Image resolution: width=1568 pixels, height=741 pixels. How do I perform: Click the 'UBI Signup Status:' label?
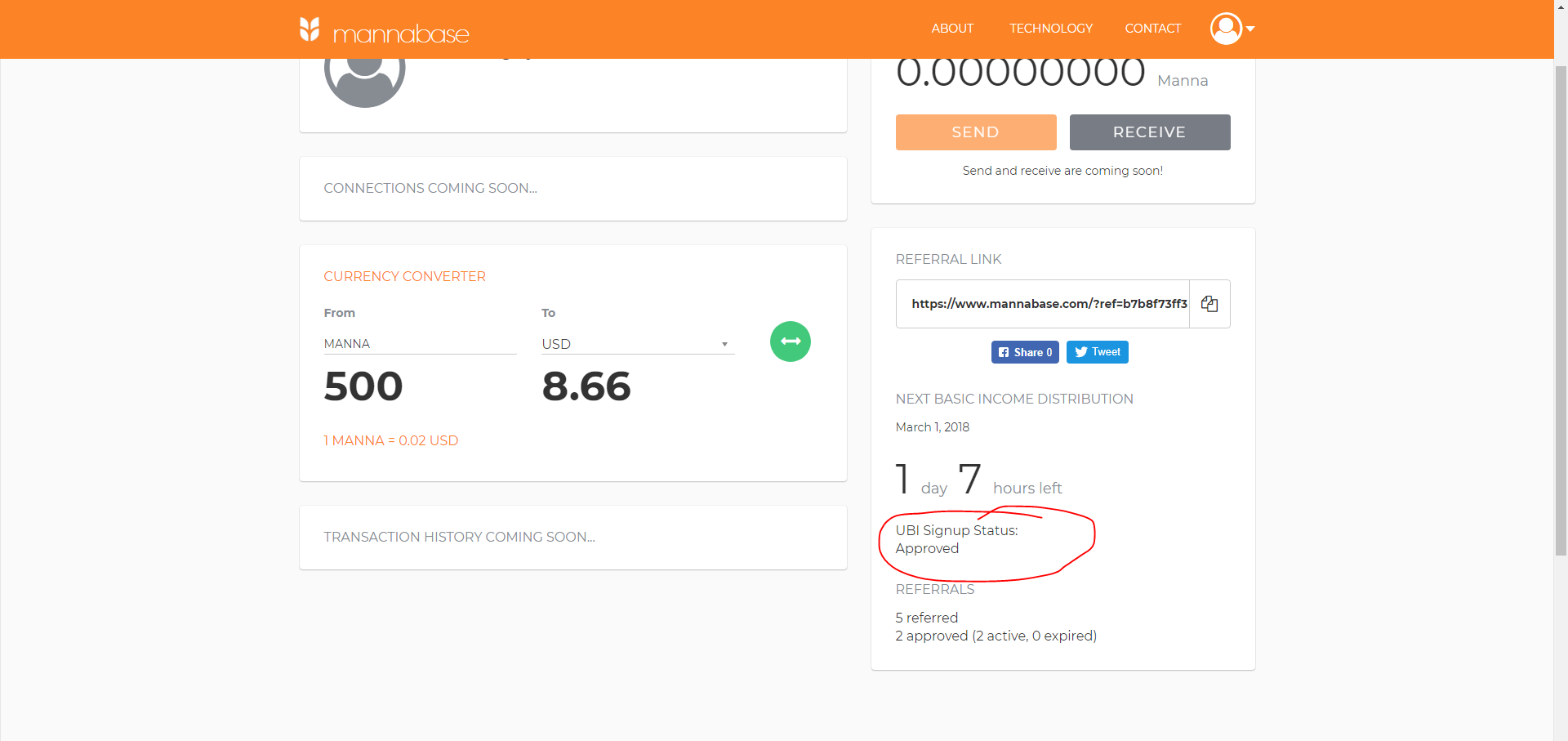tap(957, 530)
